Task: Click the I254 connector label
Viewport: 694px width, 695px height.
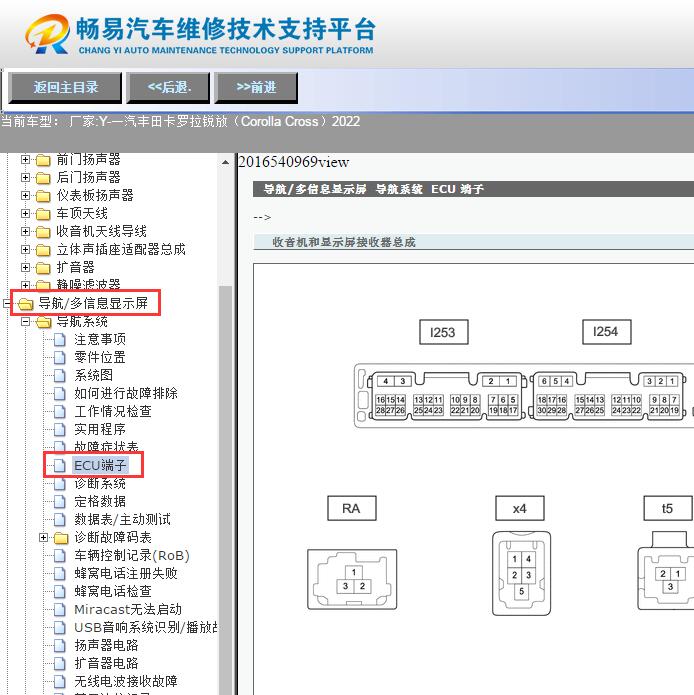Action: (606, 332)
